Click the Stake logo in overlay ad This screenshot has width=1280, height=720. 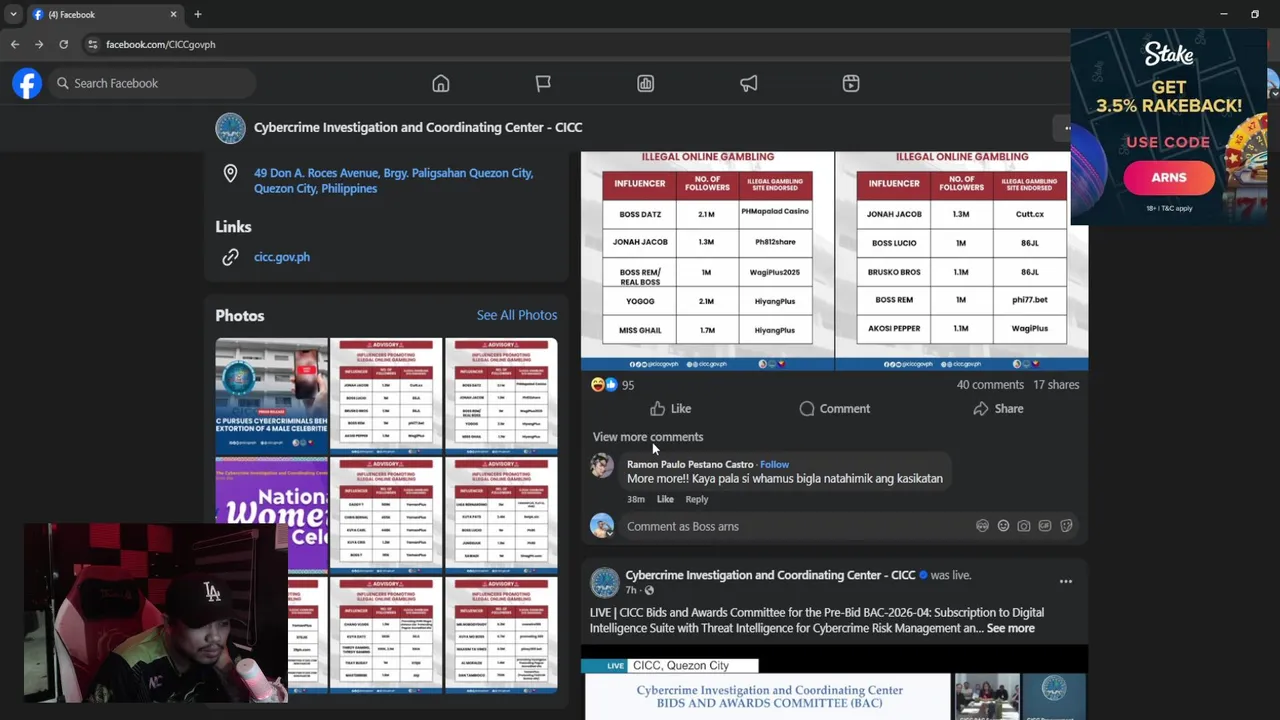(1169, 54)
